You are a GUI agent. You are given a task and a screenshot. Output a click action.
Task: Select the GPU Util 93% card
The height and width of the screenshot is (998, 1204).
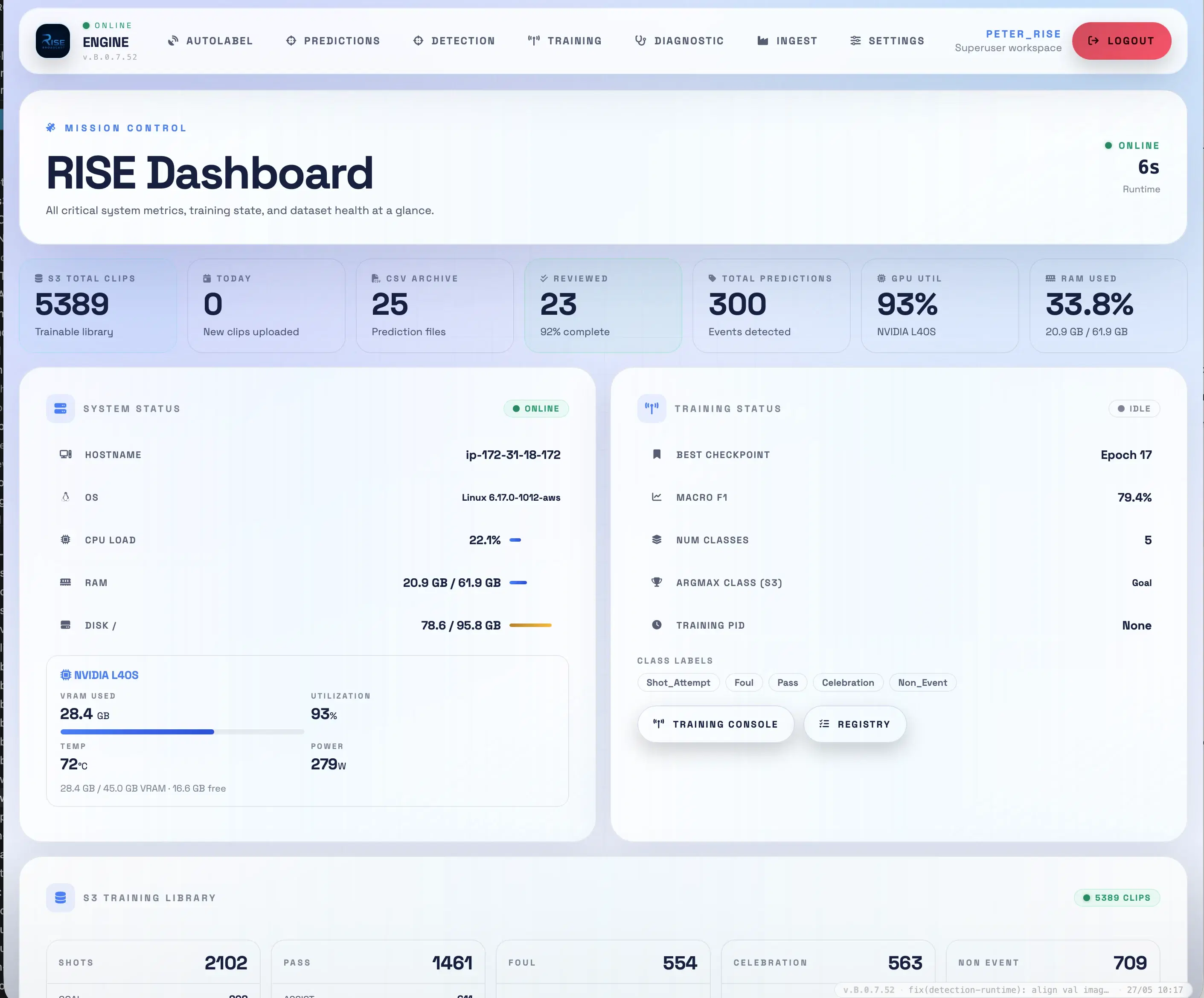click(x=940, y=305)
